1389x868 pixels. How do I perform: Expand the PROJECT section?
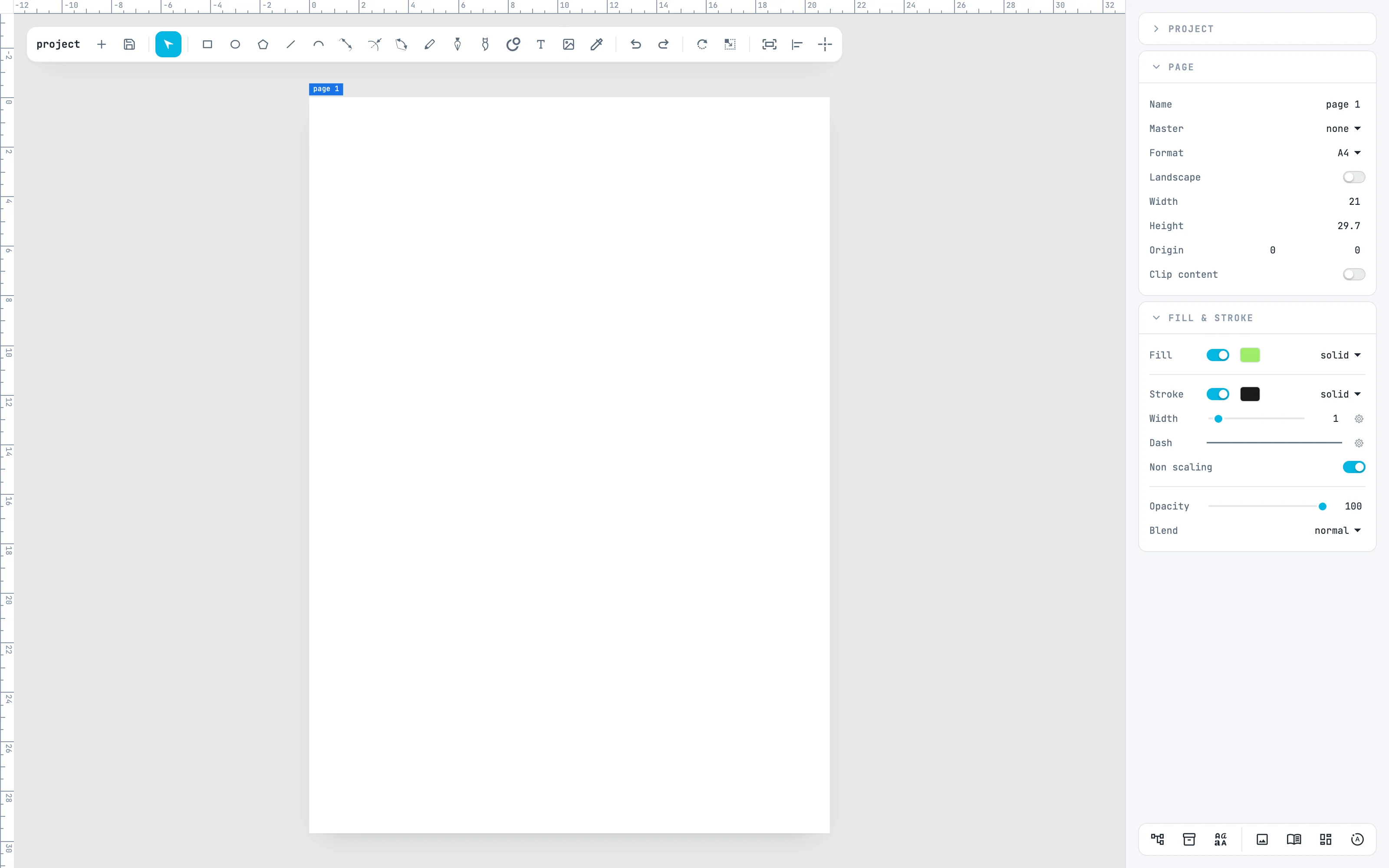(1257, 29)
